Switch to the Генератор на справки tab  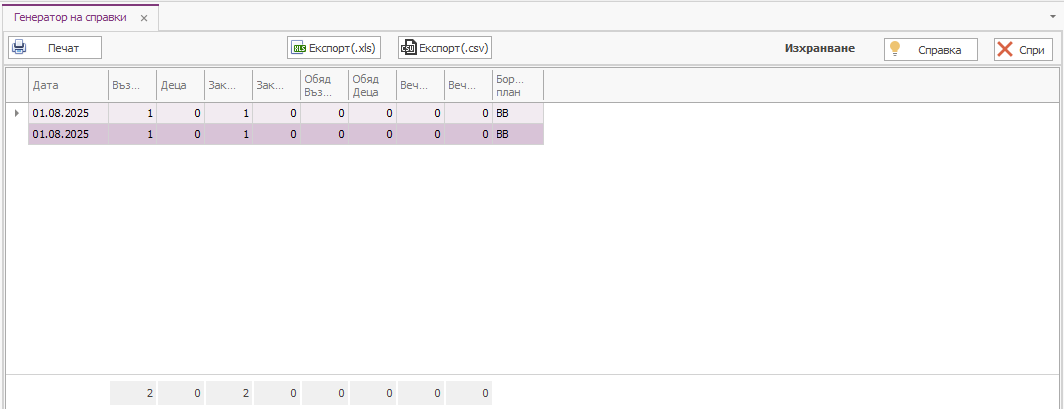[70, 18]
